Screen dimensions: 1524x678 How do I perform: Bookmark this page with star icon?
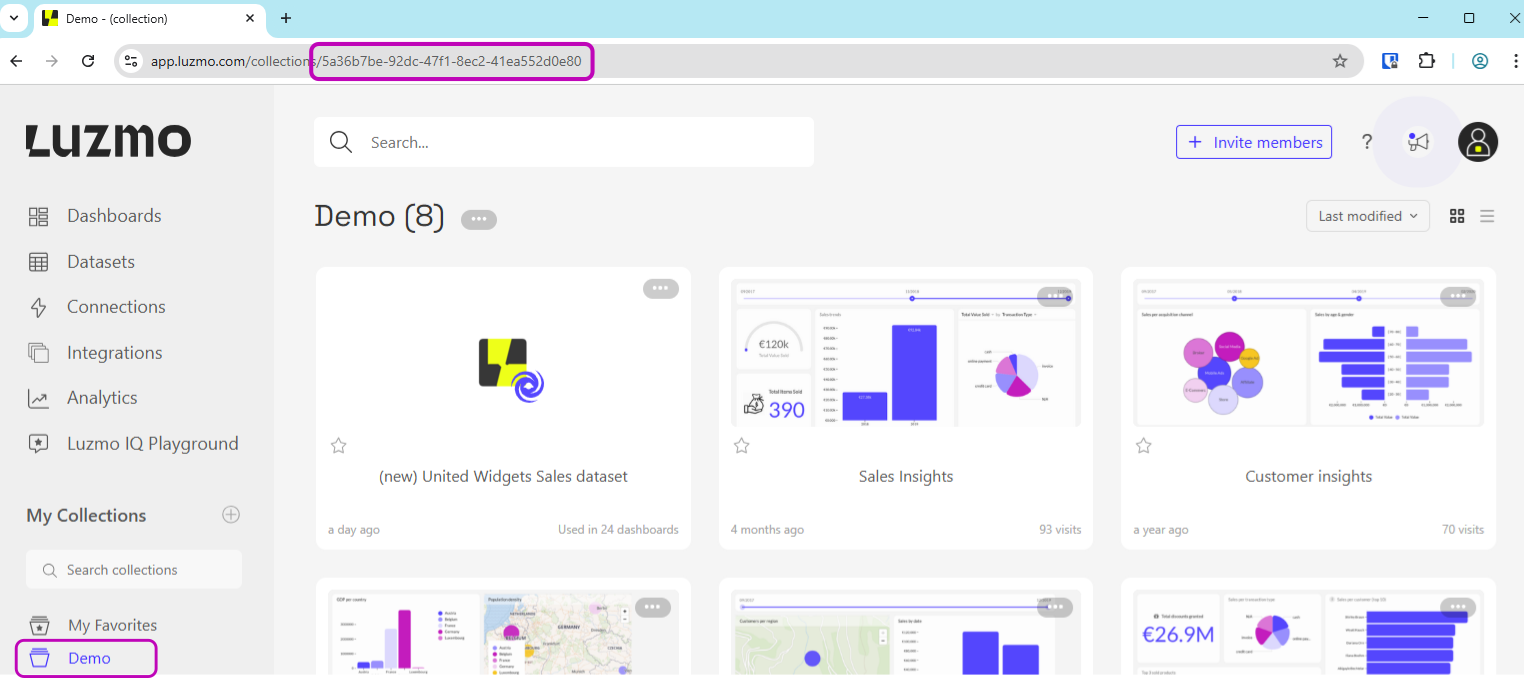[1340, 61]
